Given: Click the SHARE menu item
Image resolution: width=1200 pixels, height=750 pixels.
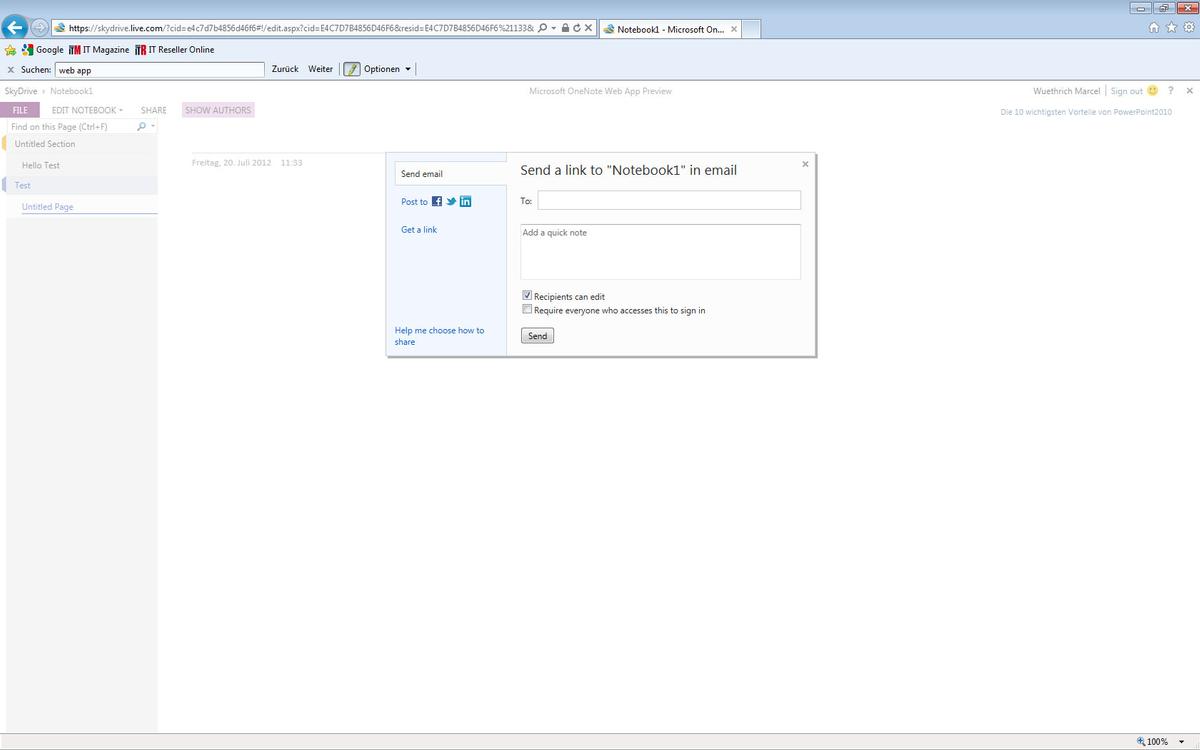Looking at the screenshot, I should [154, 110].
